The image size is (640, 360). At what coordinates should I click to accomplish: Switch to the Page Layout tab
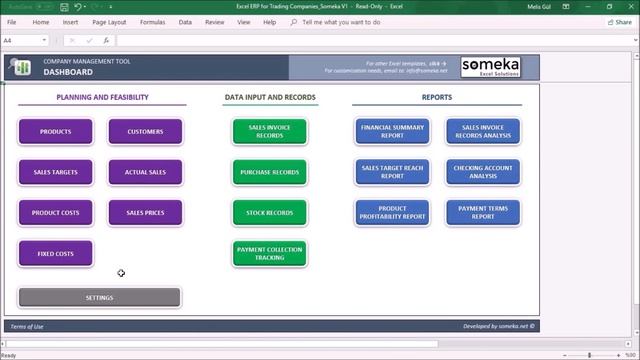click(x=109, y=22)
